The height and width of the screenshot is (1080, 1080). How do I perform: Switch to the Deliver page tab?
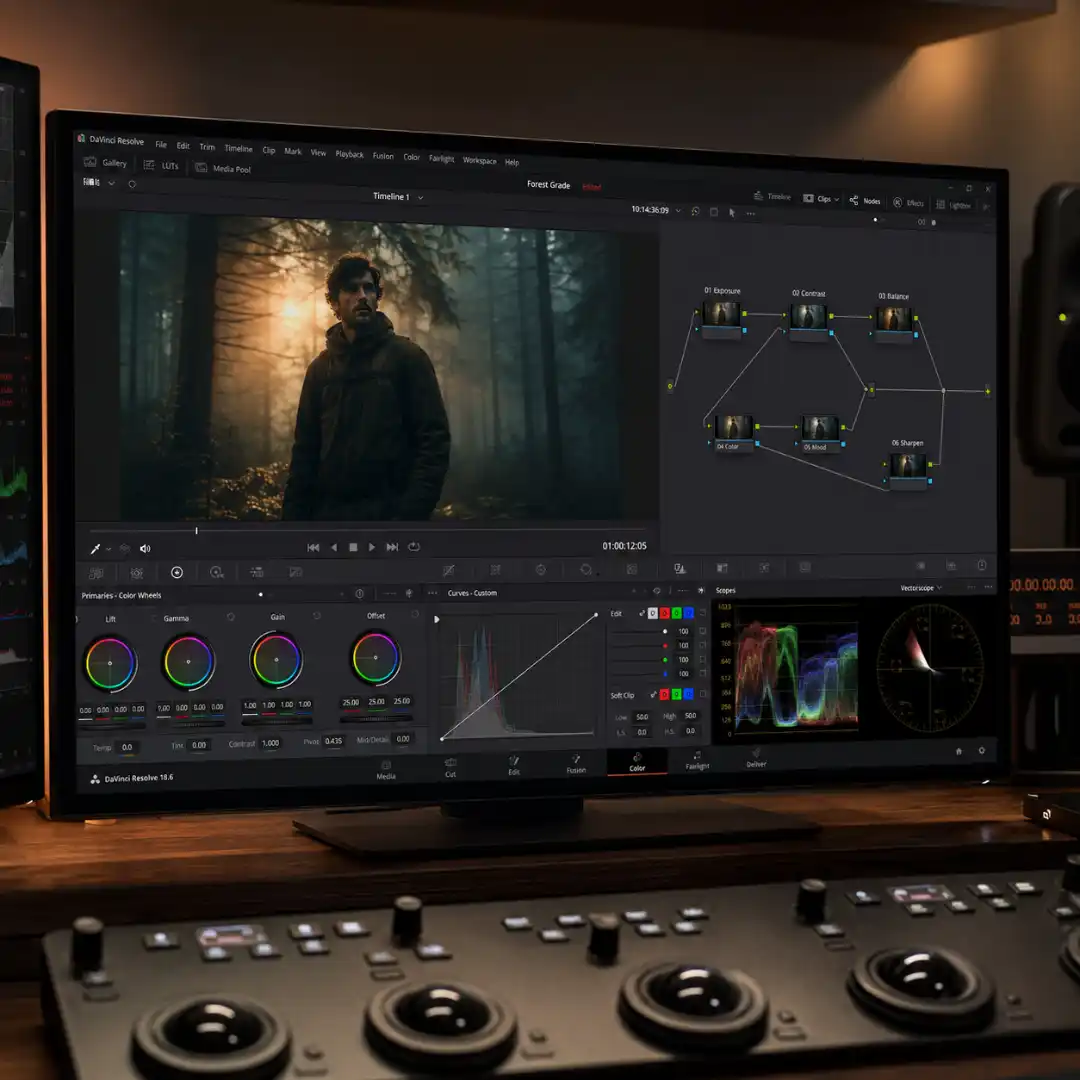756,758
